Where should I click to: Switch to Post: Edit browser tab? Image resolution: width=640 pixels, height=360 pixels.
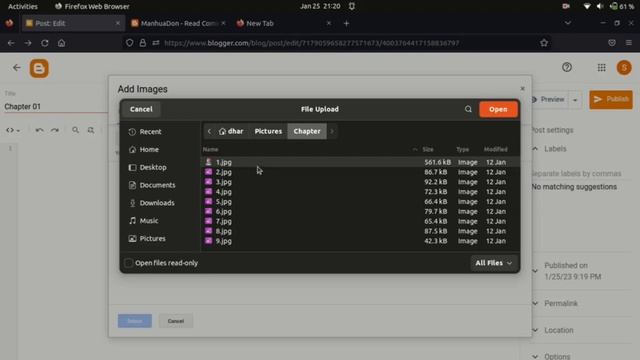pos(73,23)
